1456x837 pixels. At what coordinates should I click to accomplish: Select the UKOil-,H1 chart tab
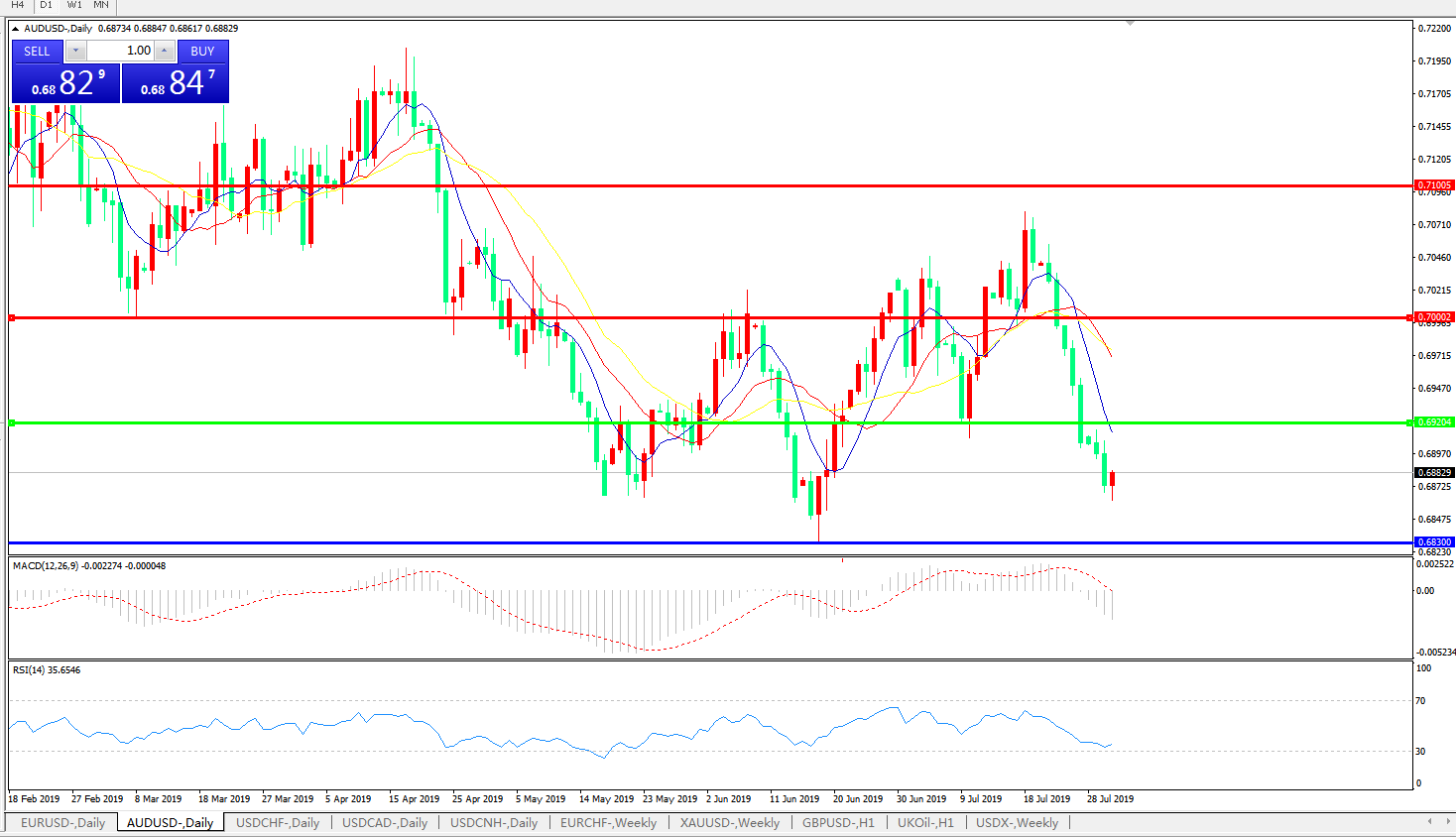(924, 823)
